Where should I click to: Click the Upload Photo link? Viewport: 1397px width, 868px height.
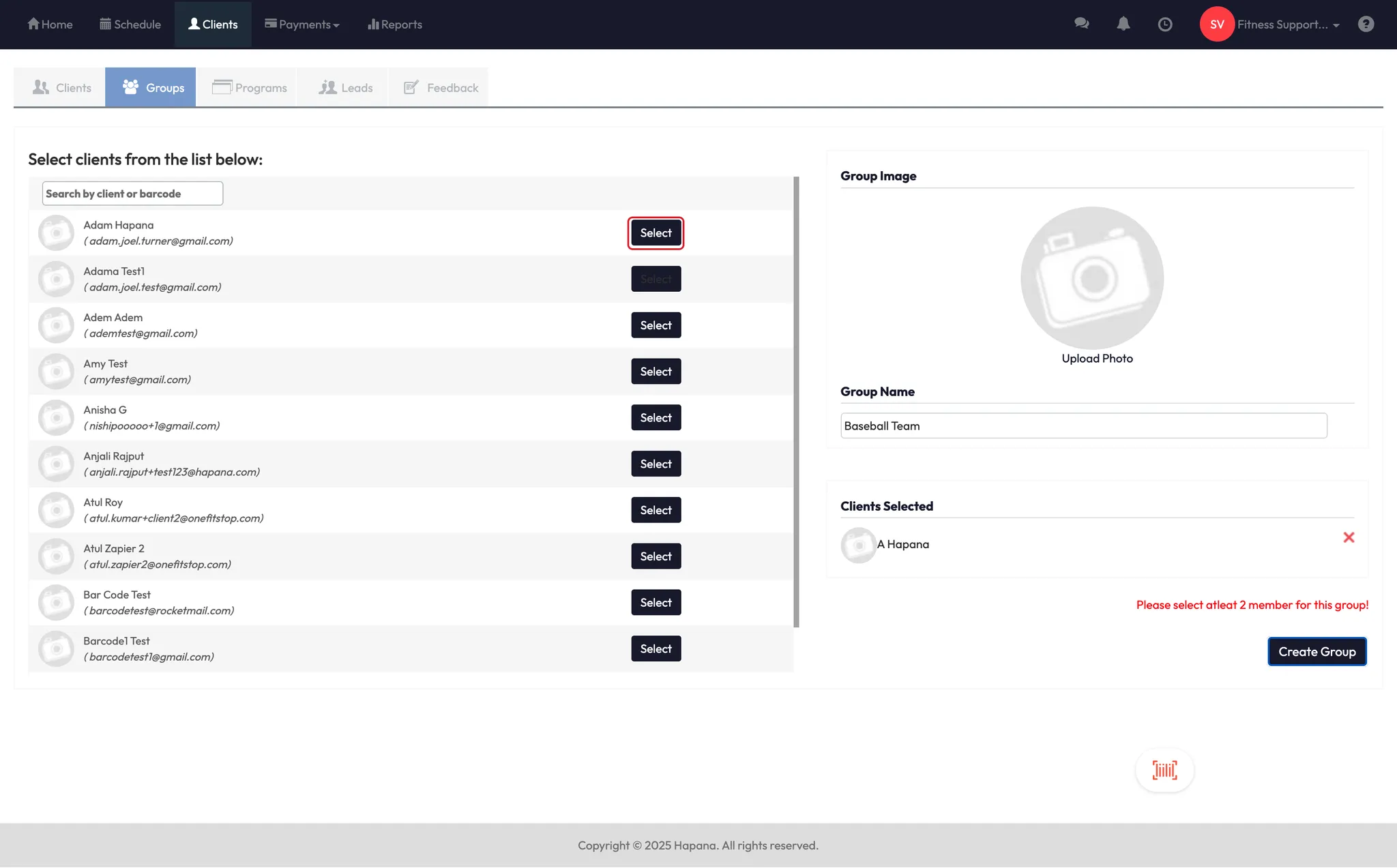pos(1097,359)
